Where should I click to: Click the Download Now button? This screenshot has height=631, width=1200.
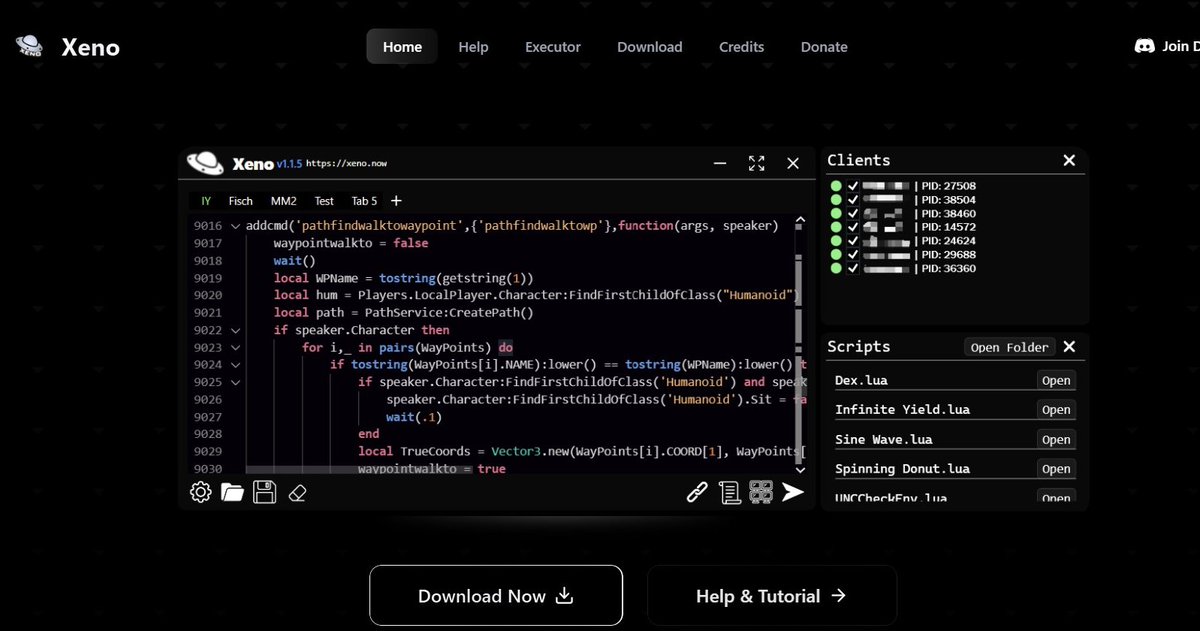(496, 596)
